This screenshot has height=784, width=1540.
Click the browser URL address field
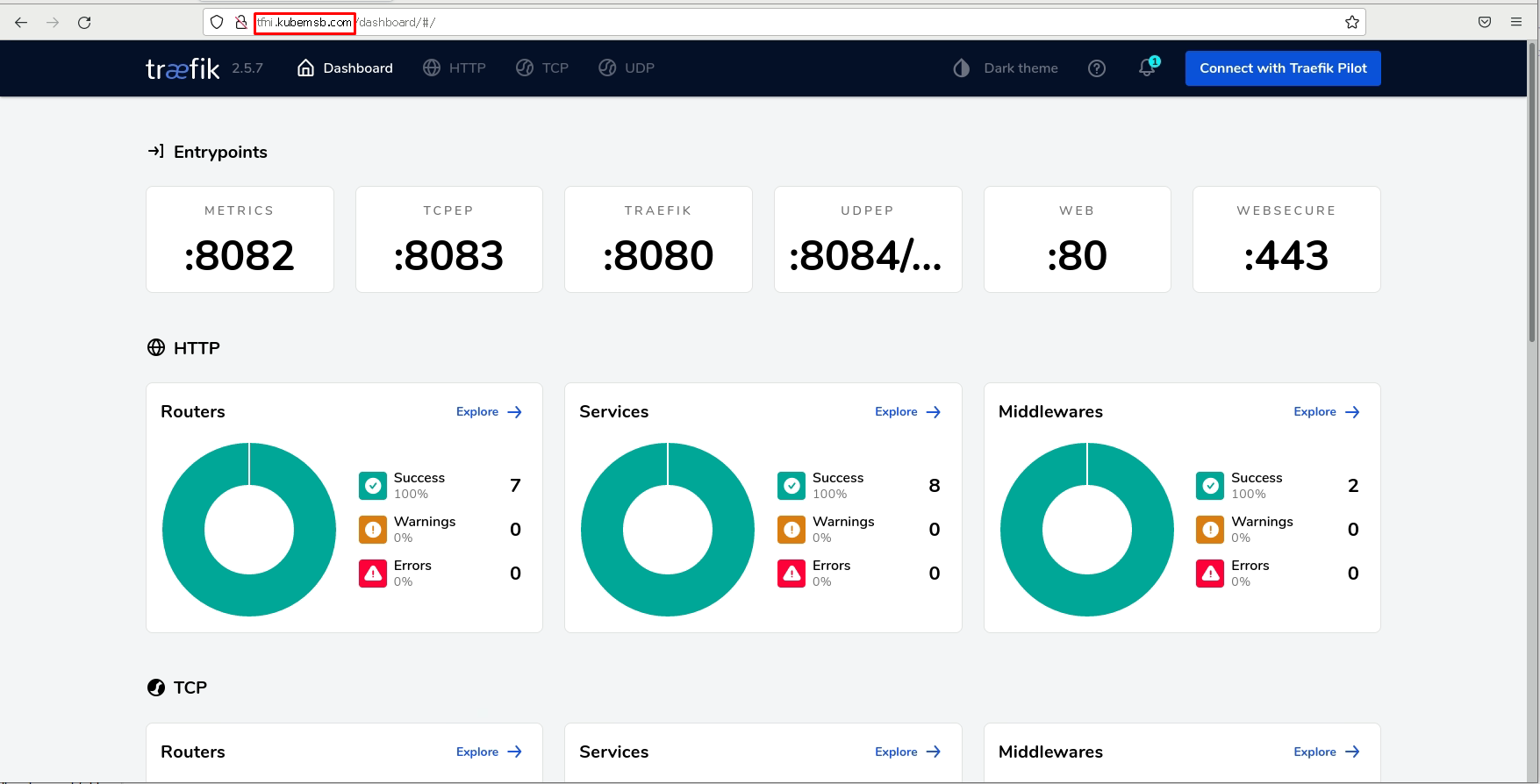[790, 22]
